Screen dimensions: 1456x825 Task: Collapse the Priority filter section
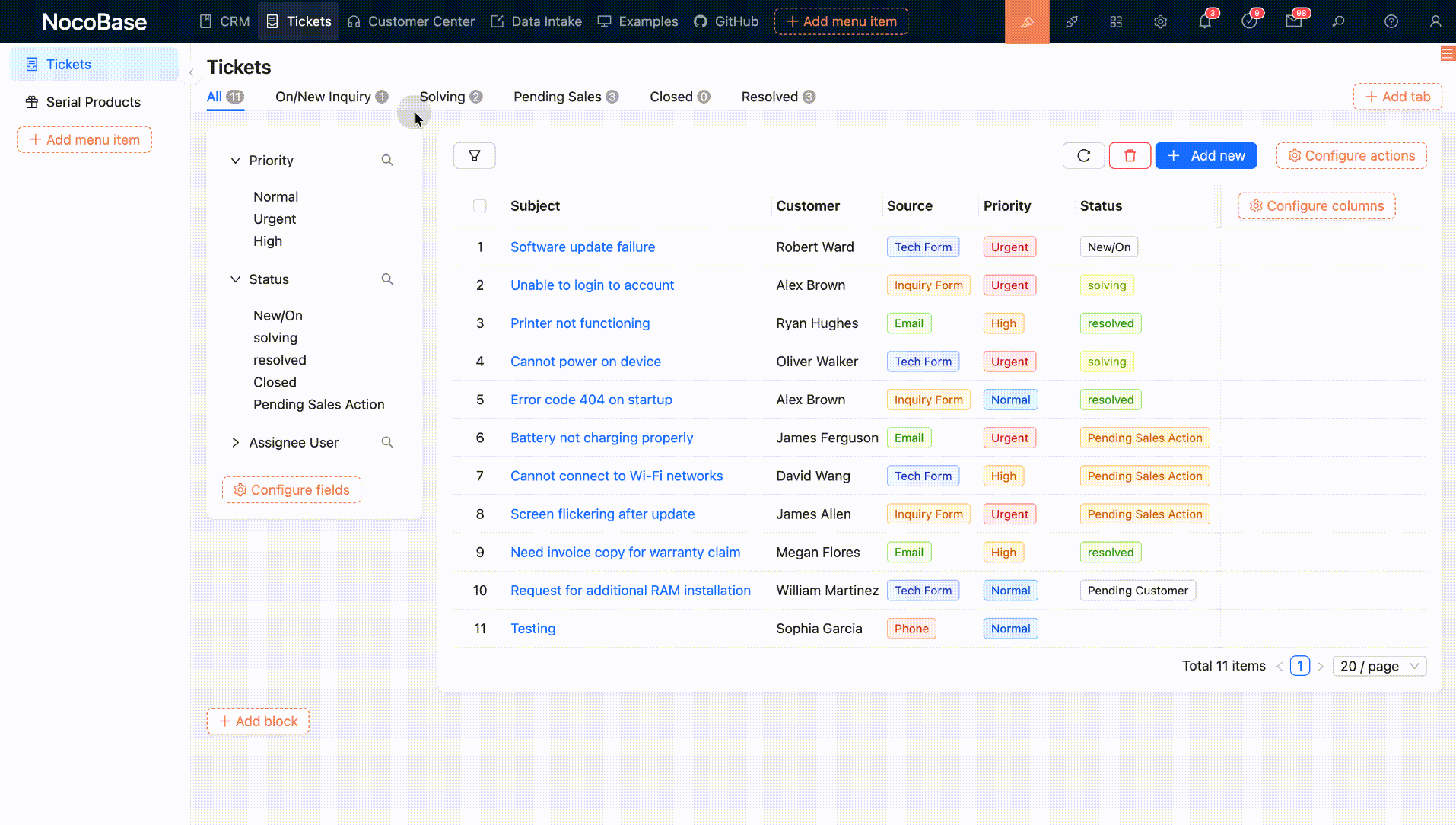(x=234, y=160)
